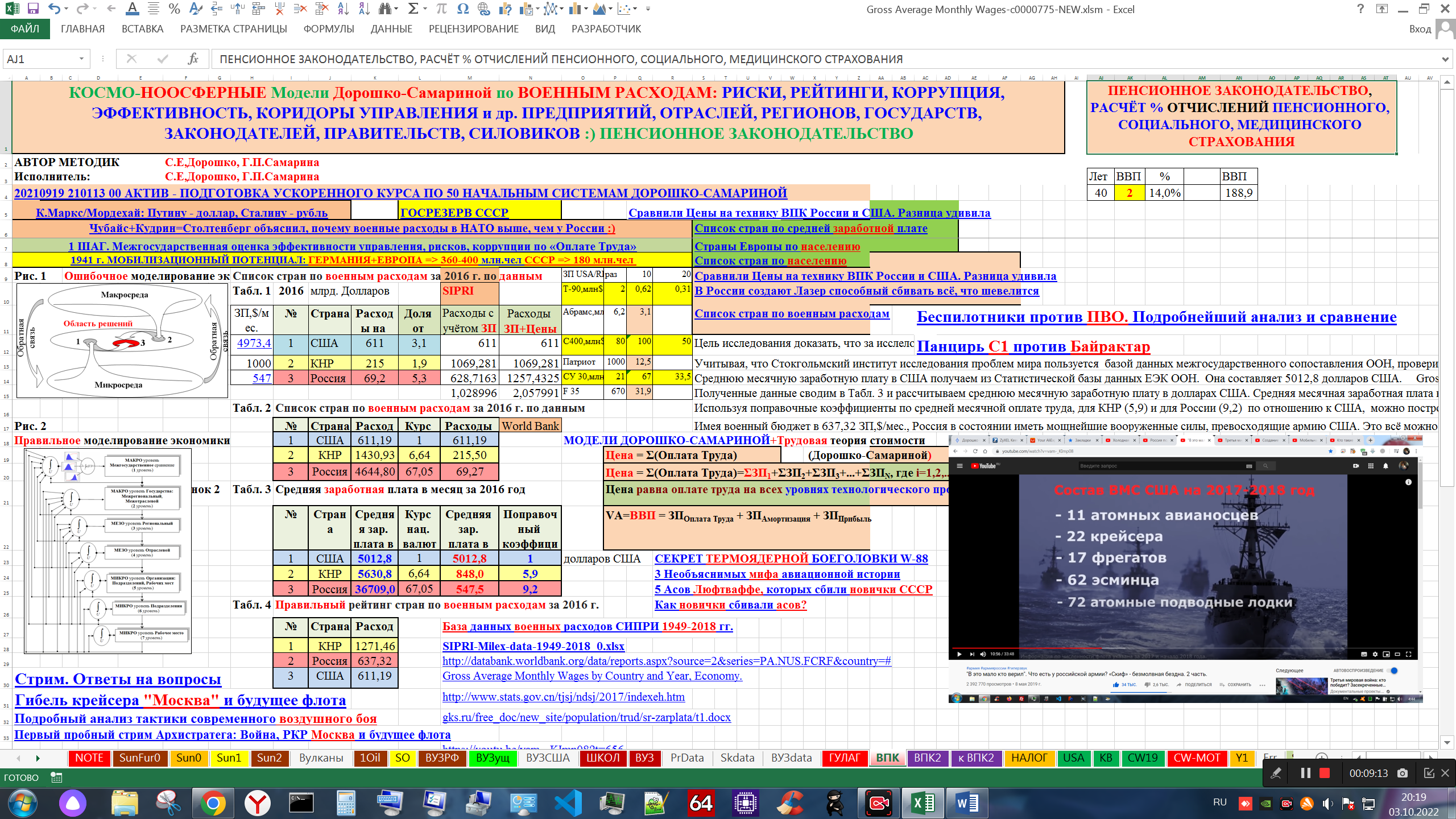Click the Sort A to Z icon
Screen dimensions: 1456x819
(x=343, y=9)
